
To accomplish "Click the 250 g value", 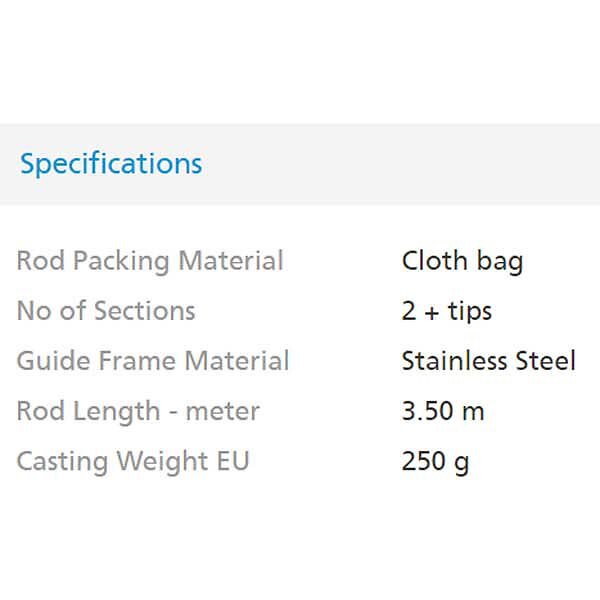I will (435, 461).
